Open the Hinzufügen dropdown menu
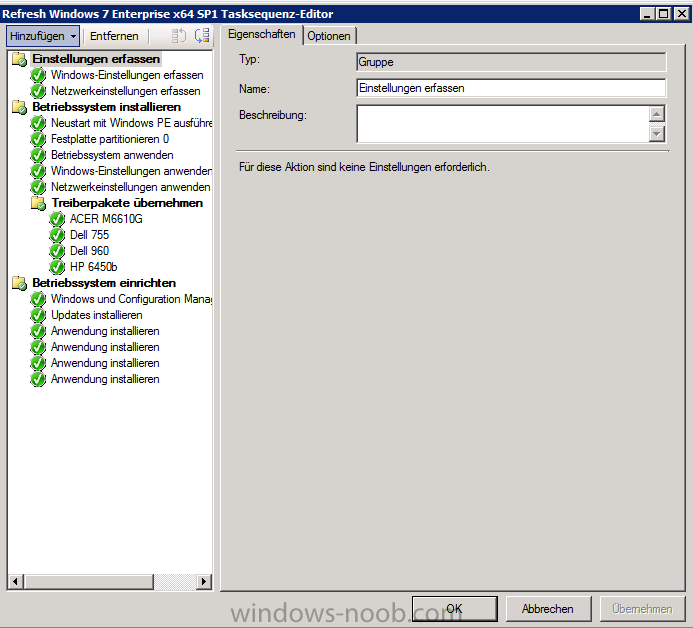Viewport: 693px width, 628px height. (43, 36)
